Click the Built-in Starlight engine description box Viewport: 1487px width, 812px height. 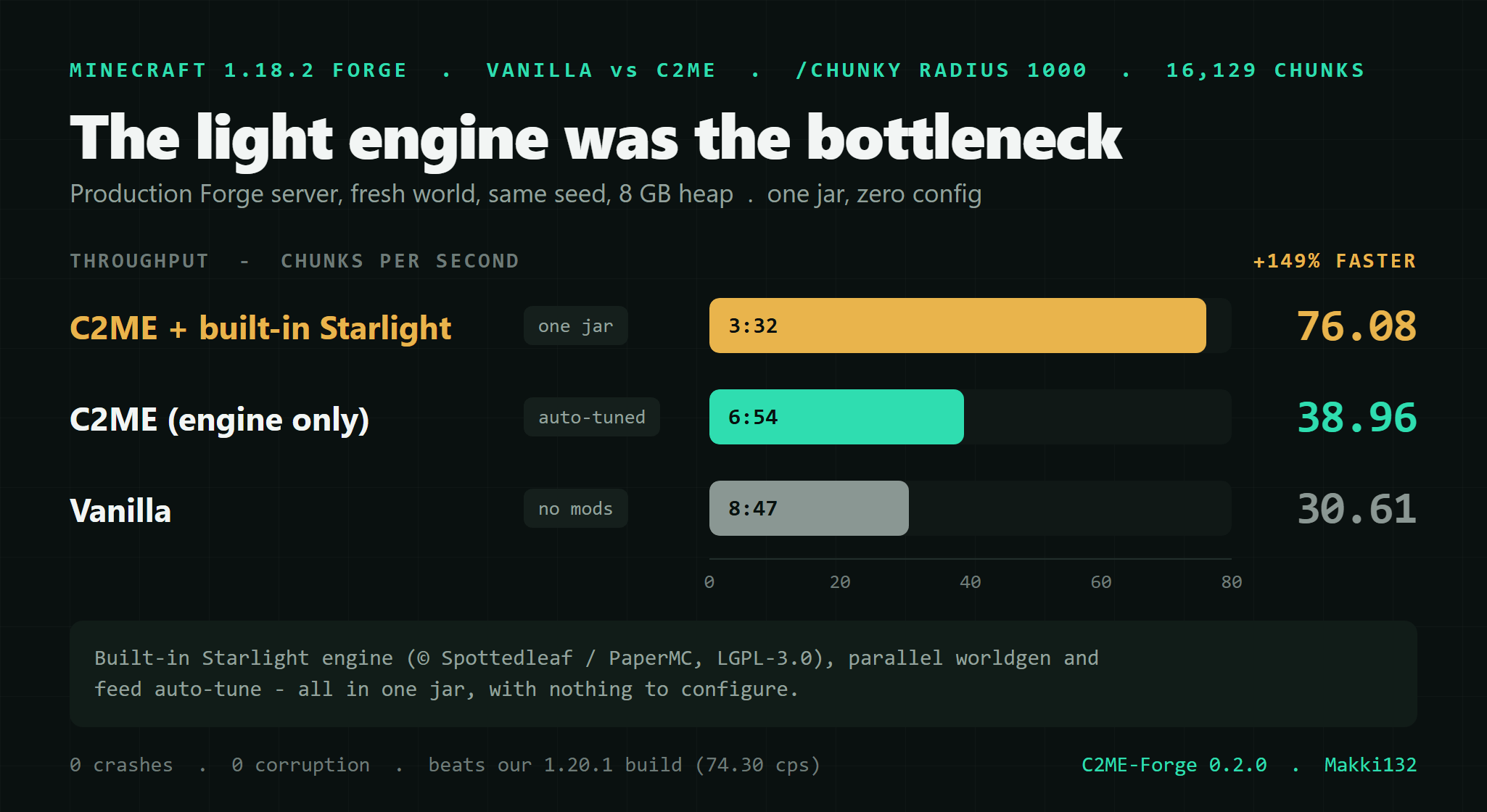[743, 674]
